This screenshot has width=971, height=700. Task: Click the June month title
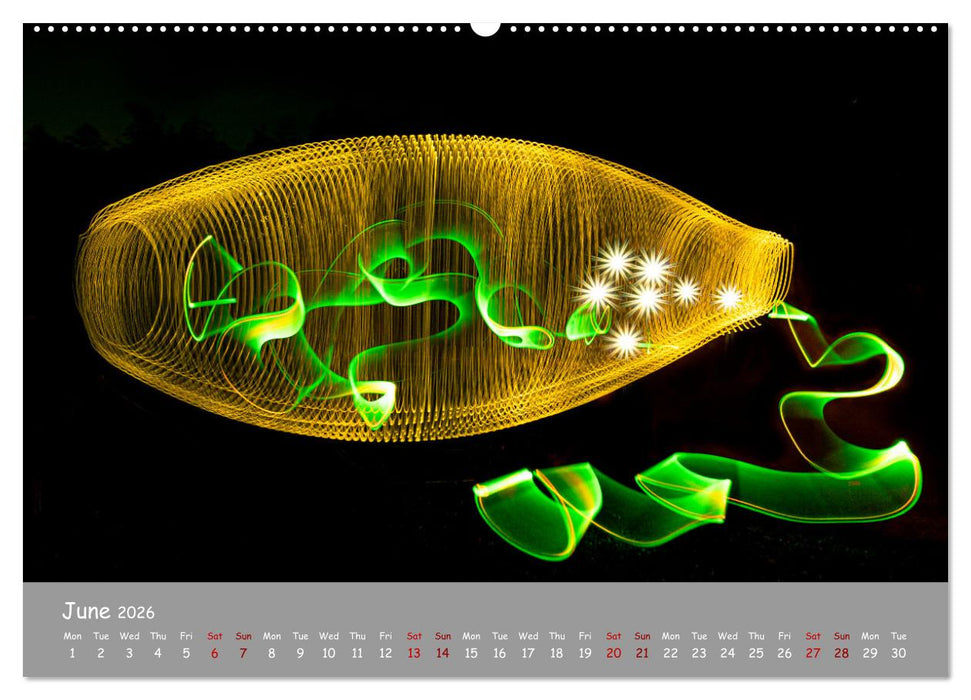(88, 610)
